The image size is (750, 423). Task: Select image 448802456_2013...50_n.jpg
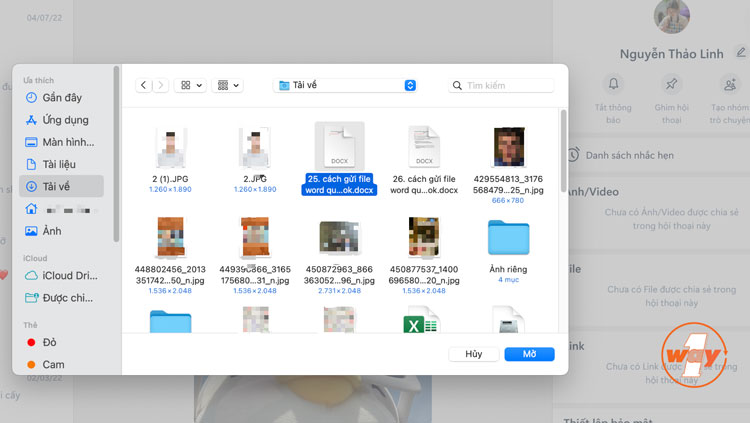coord(170,255)
